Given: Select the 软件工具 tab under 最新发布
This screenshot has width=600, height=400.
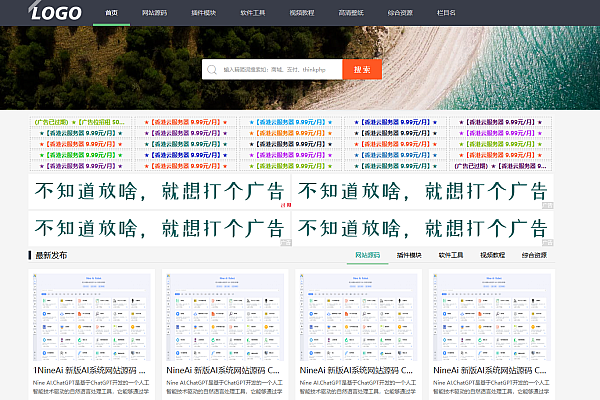Looking at the screenshot, I should click(451, 255).
